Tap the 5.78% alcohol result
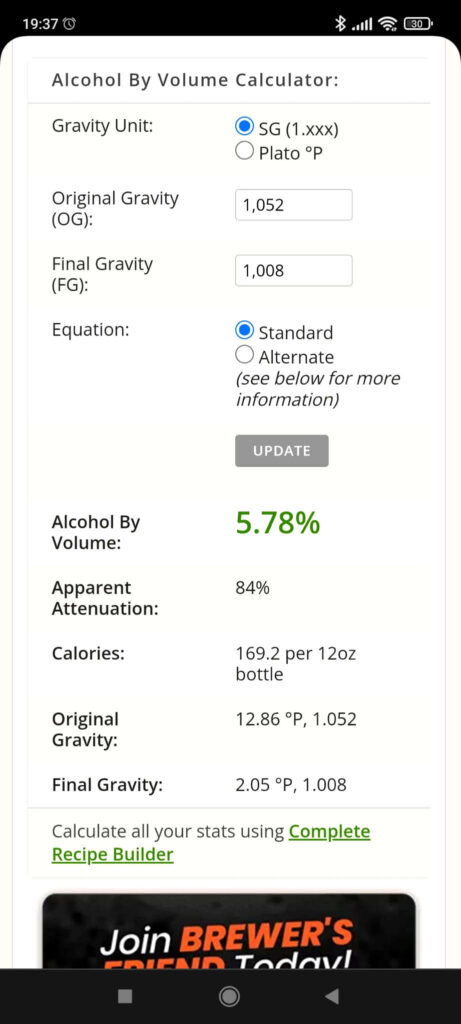The width and height of the screenshot is (461, 1024). tap(278, 522)
